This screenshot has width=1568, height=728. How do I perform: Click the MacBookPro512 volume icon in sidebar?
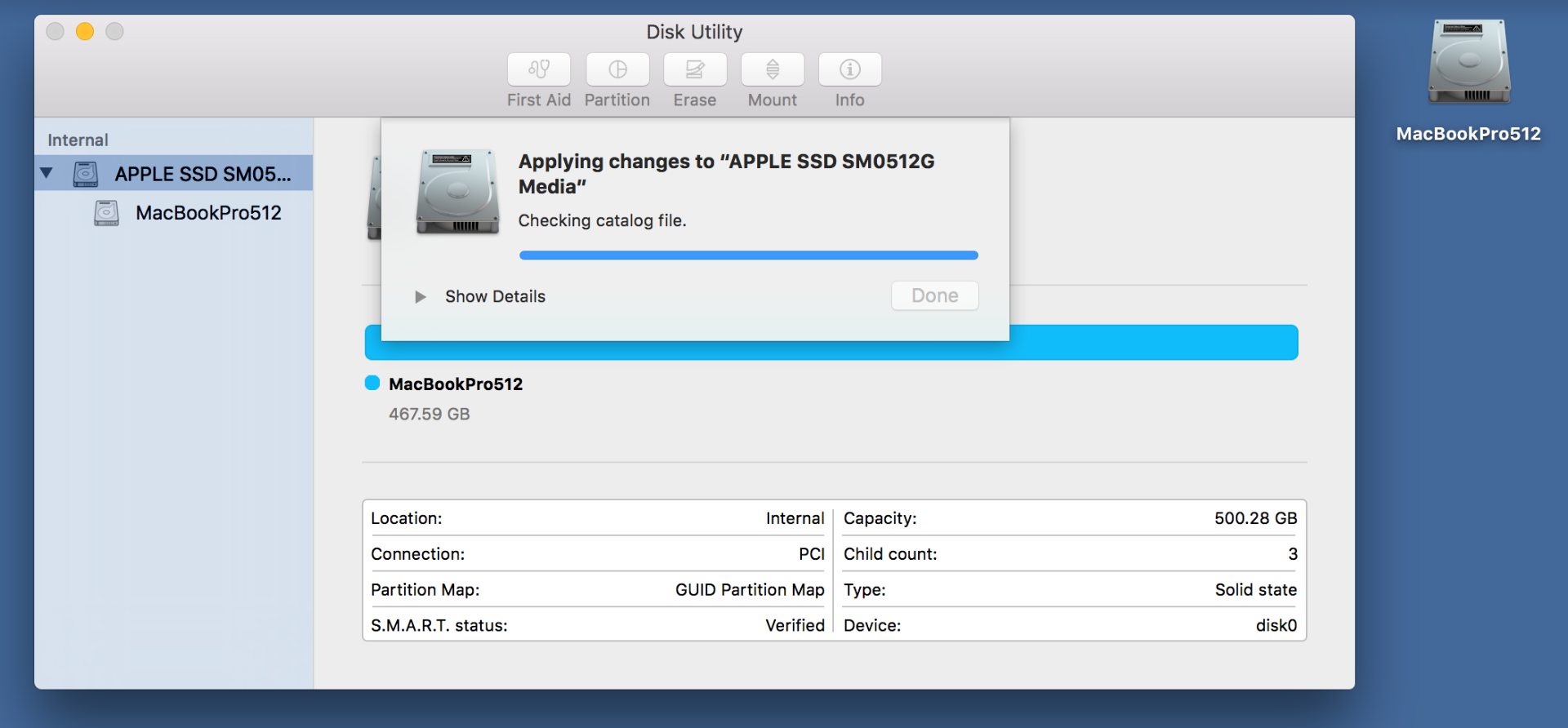click(x=106, y=213)
